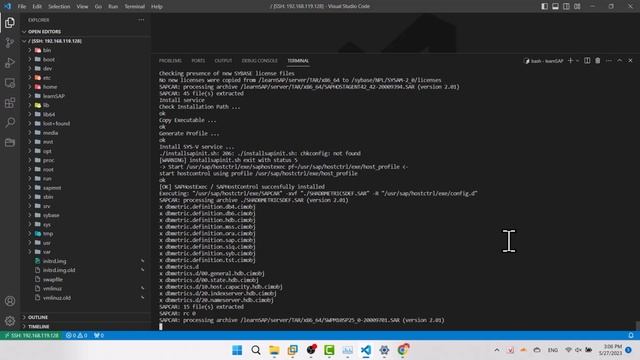Open the Search view in activity bar
The width and height of the screenshot is (640, 360).
pyautogui.click(x=10, y=122)
